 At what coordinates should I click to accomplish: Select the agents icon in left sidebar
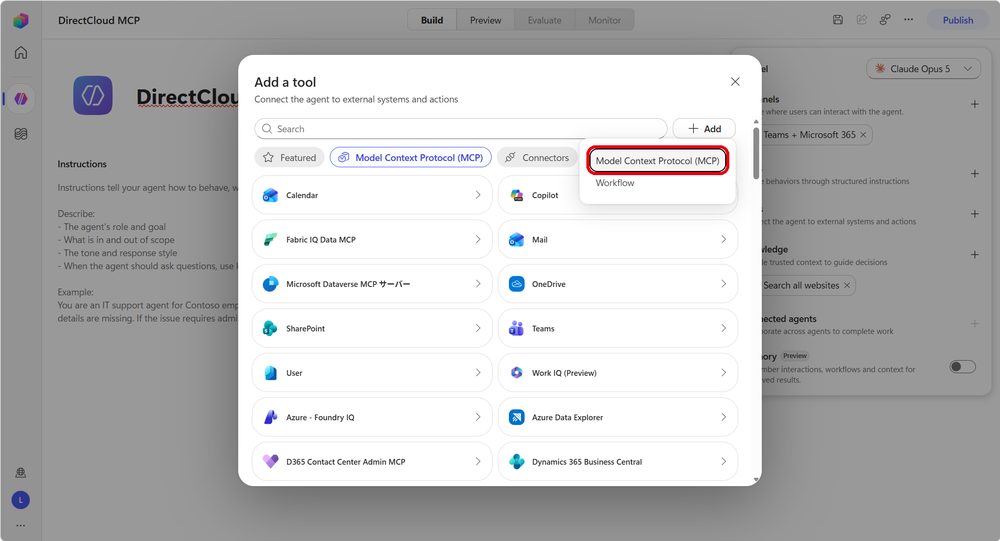click(20, 98)
